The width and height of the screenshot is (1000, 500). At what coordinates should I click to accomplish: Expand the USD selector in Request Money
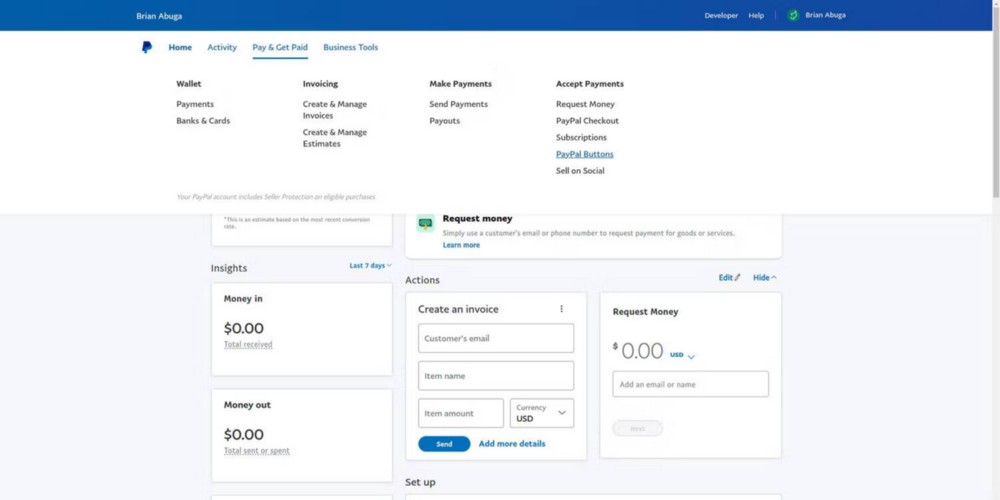683,355
